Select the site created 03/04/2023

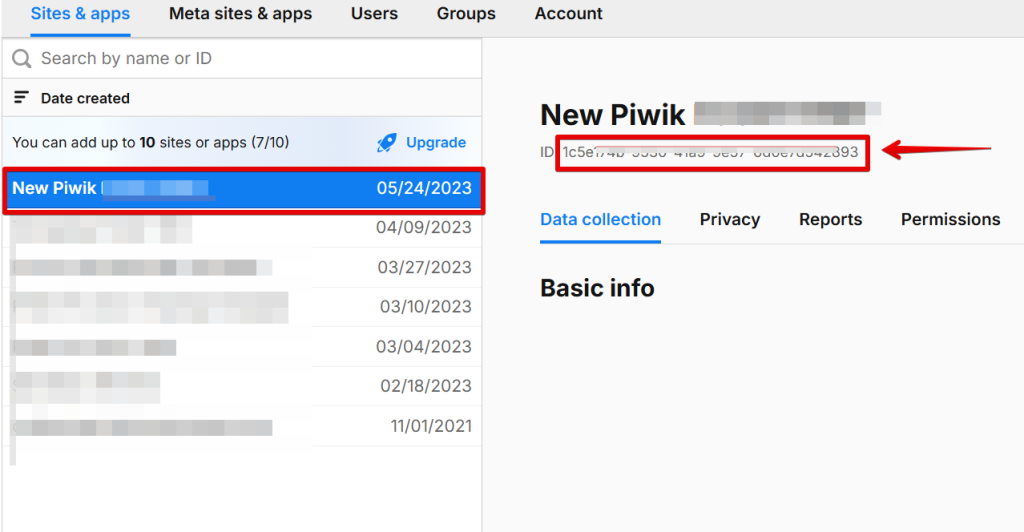click(x=242, y=347)
